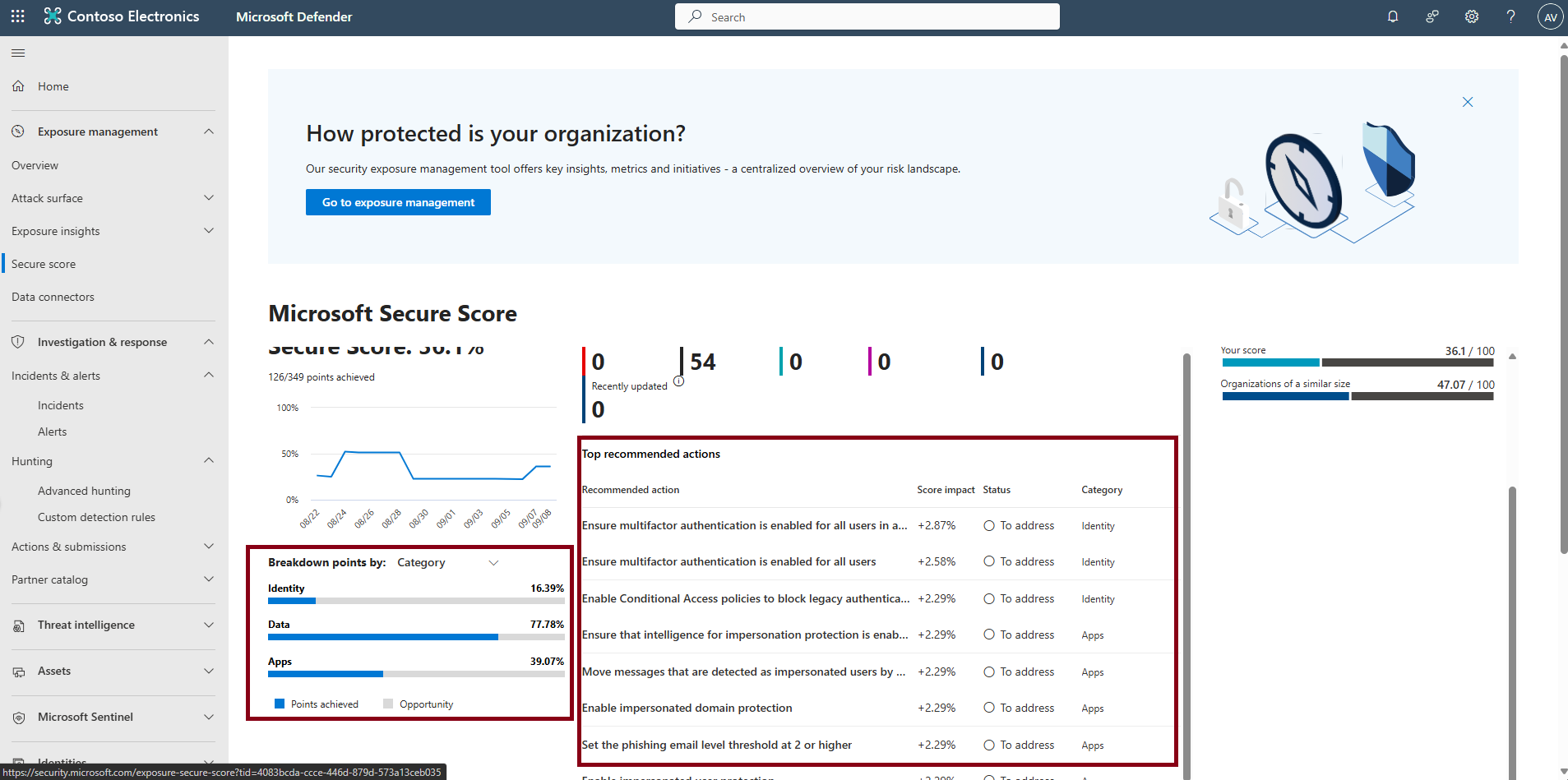Open the Breakdown points by Category dropdown
Screen dimensions: 1568x780
(448, 563)
